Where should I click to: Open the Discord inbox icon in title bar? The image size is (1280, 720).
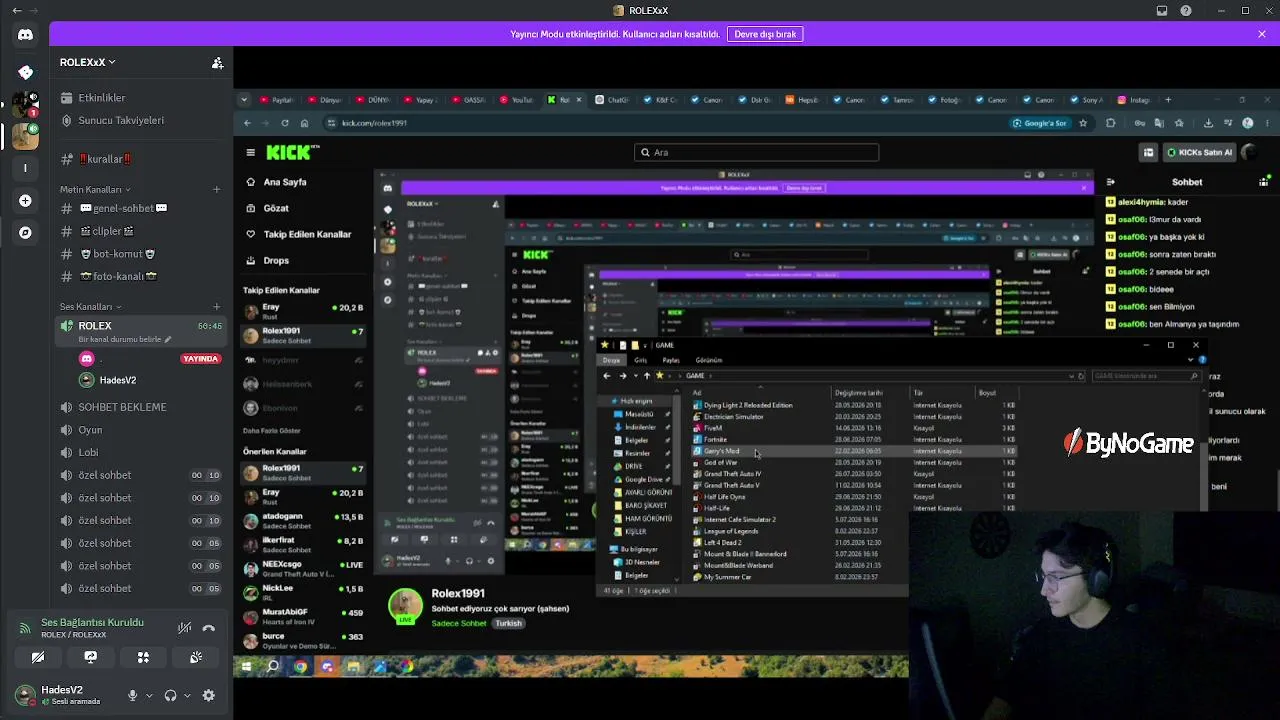[1162, 11]
